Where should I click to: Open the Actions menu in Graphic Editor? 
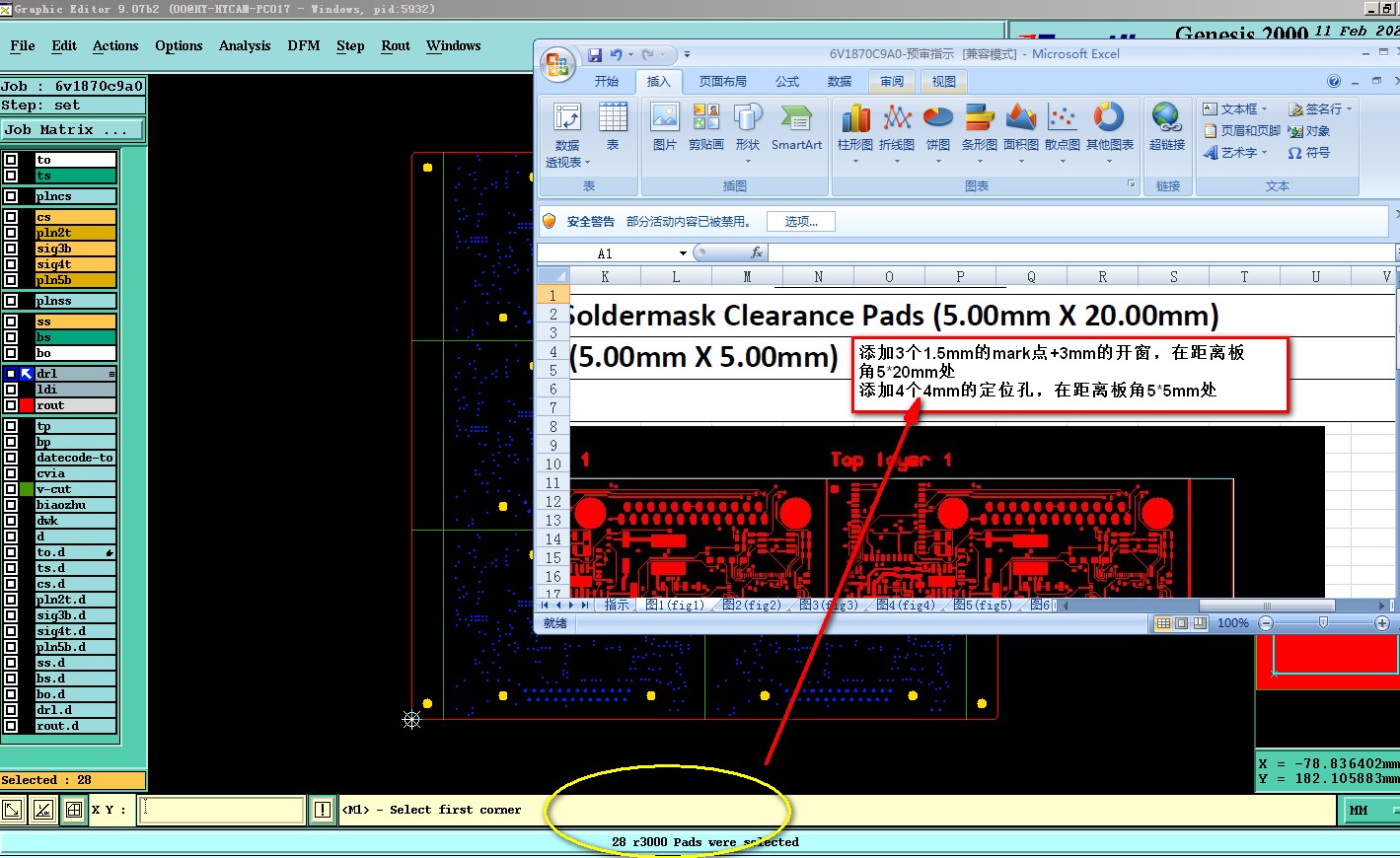(115, 45)
